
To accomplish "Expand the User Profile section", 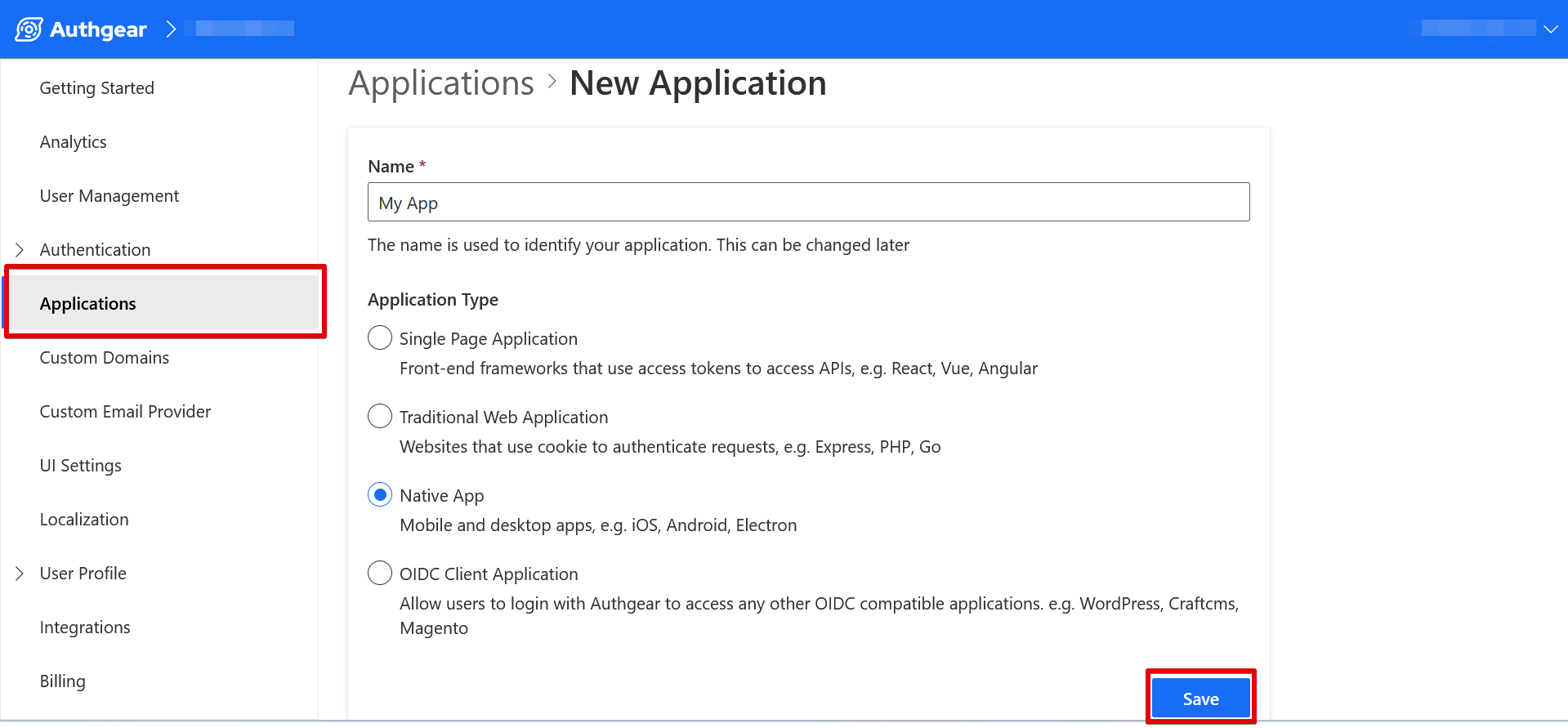I will coord(20,574).
